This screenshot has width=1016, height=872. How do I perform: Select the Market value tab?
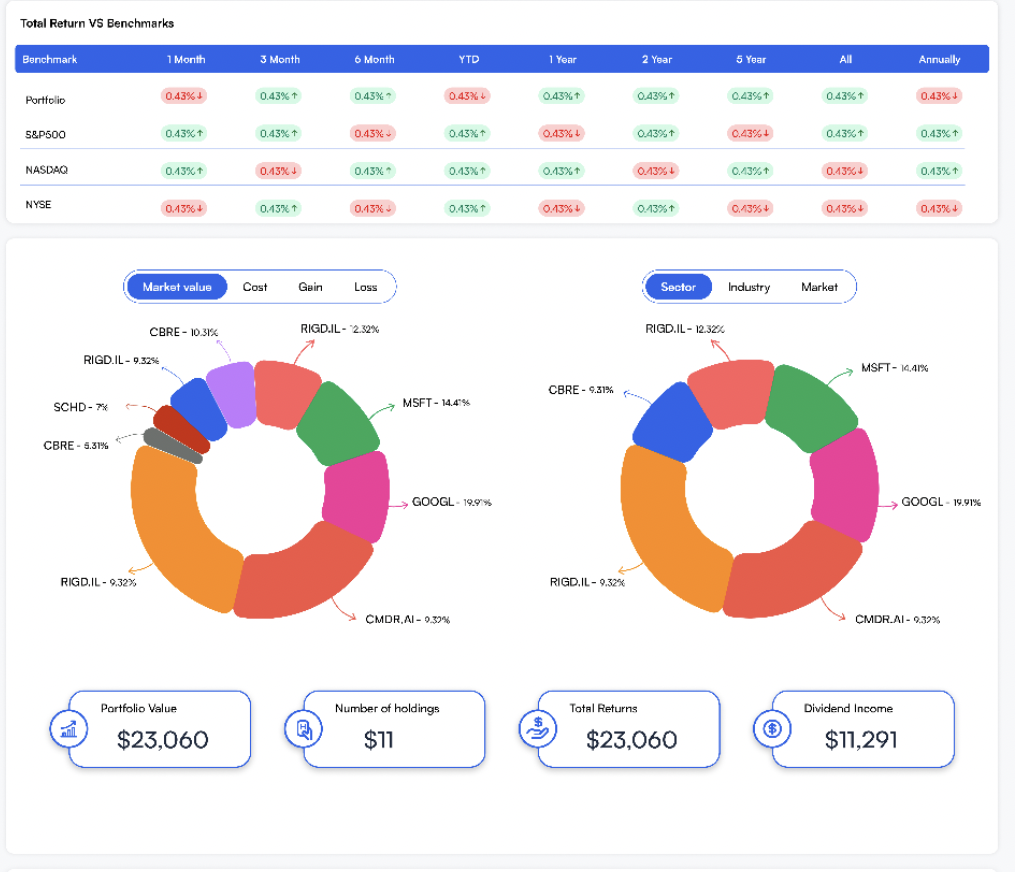tap(177, 287)
